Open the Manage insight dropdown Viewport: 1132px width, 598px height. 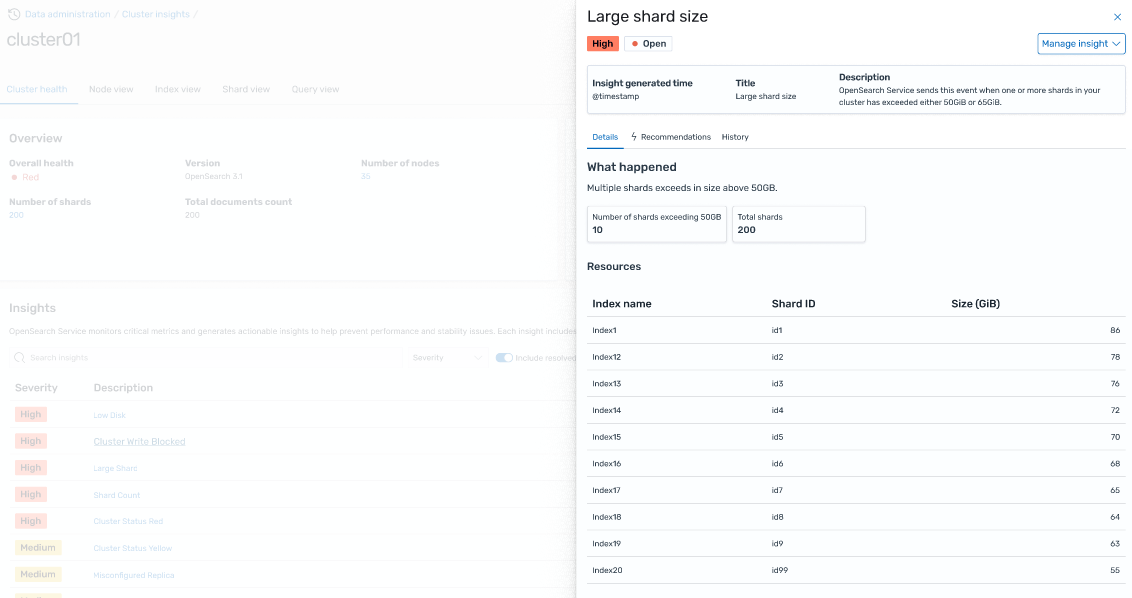tap(1081, 44)
